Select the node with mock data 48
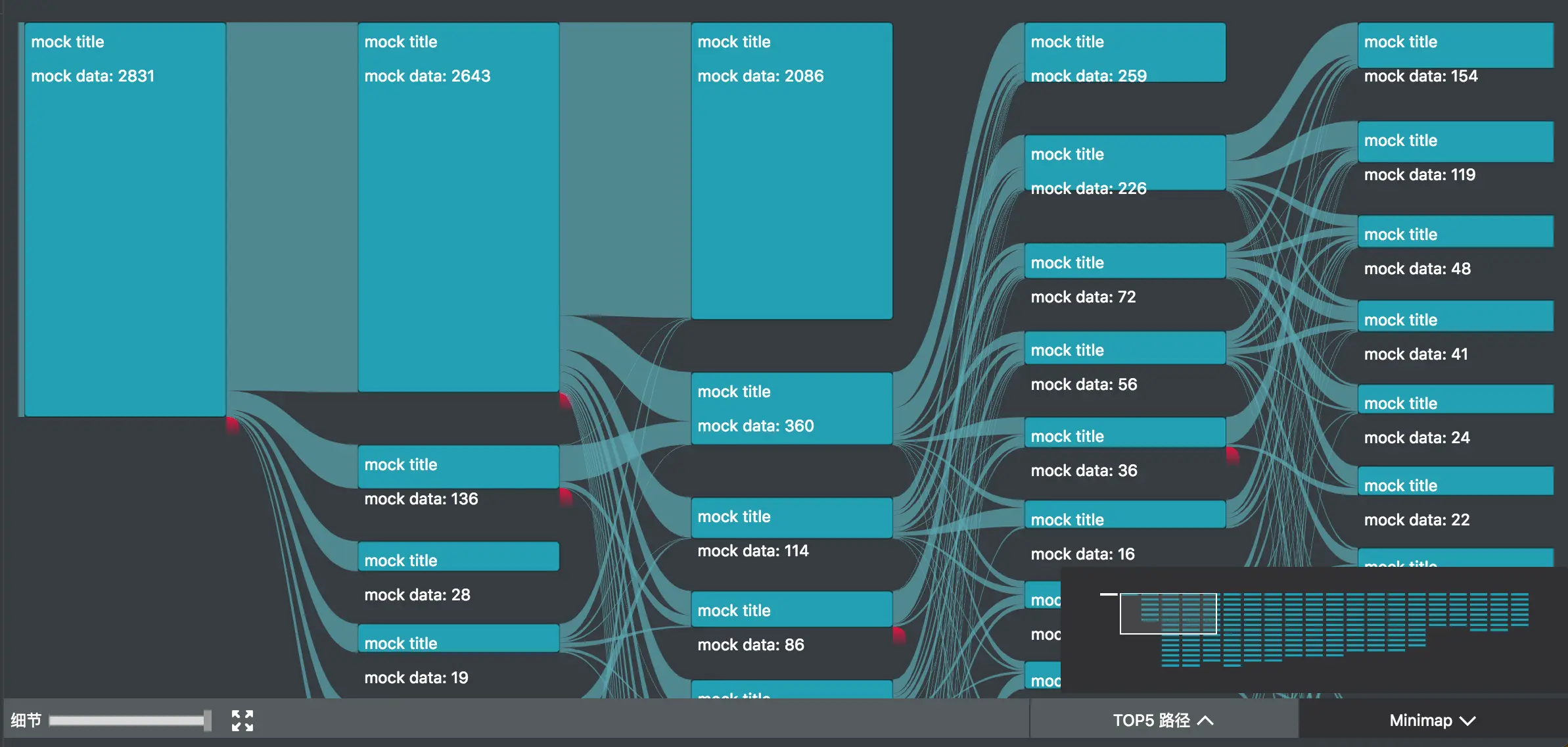Viewport: 1568px width, 747px height. pos(1455,231)
